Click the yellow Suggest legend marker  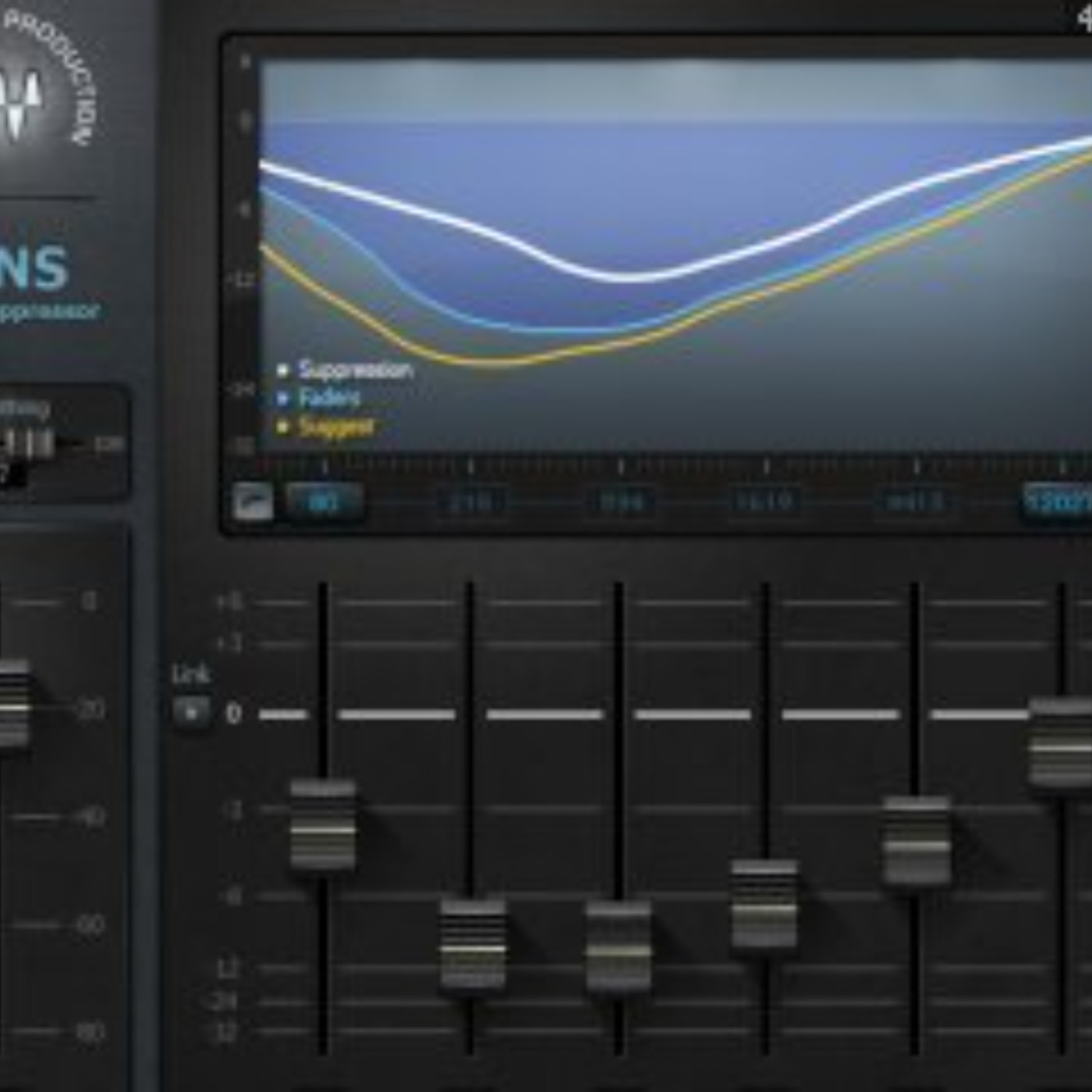[x=283, y=427]
